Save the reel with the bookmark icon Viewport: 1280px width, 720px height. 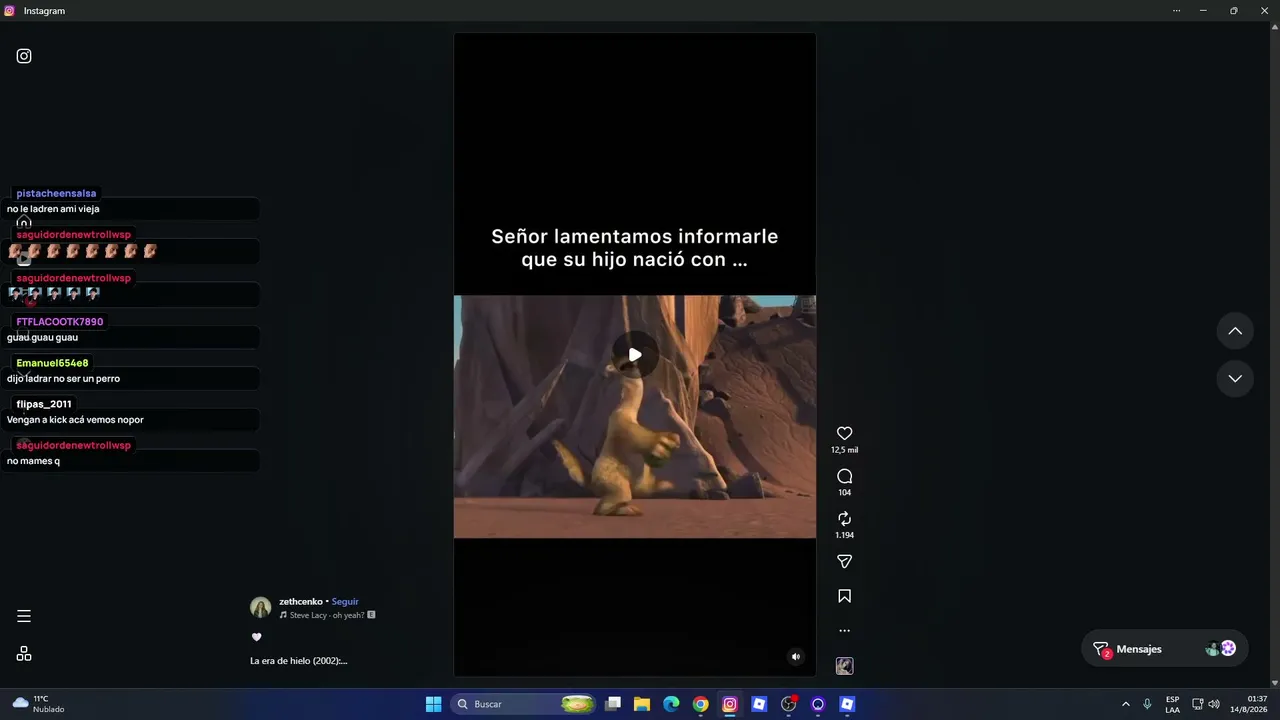[x=844, y=596]
